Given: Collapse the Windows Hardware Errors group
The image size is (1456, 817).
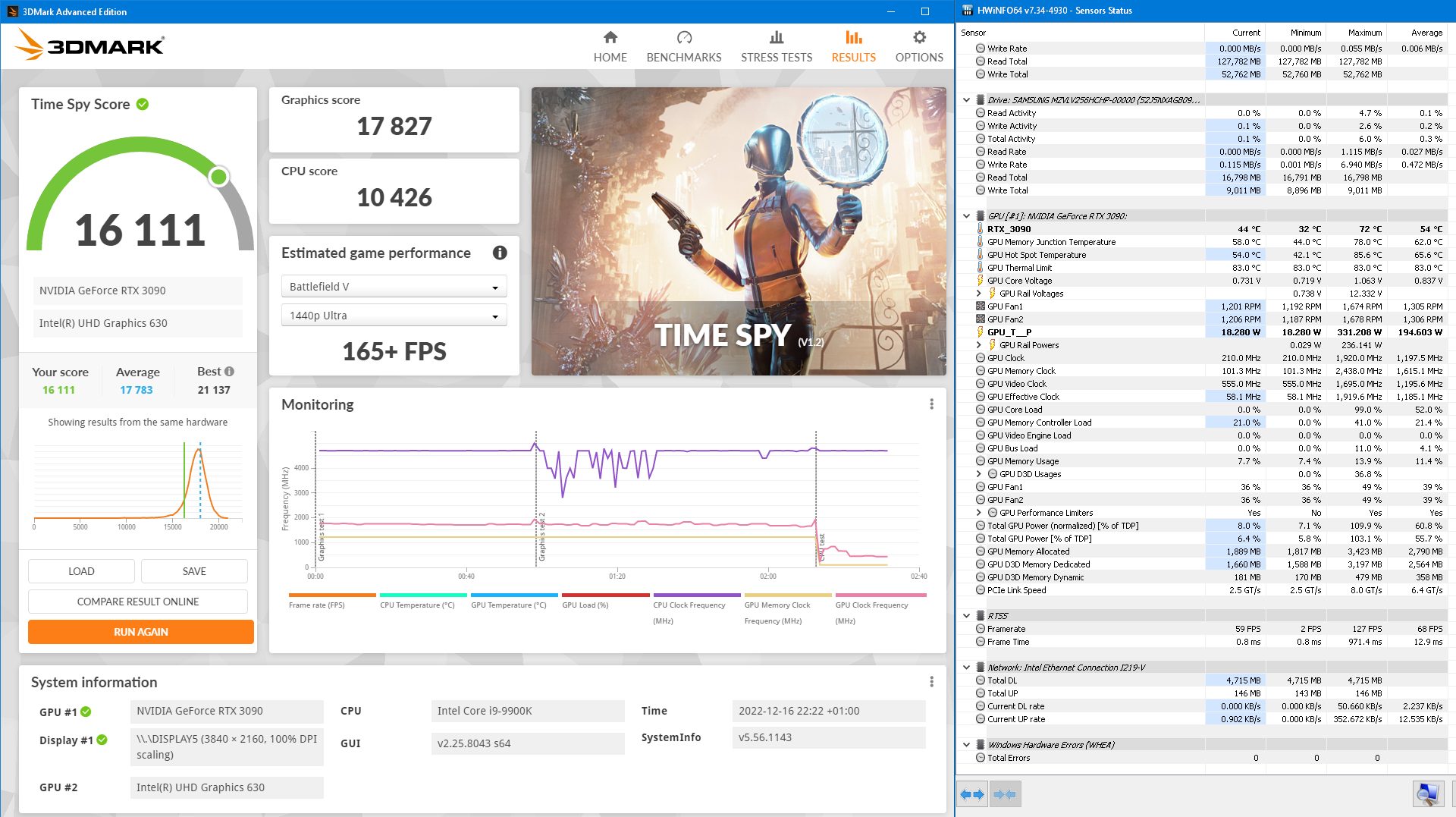Looking at the screenshot, I should tap(966, 745).
